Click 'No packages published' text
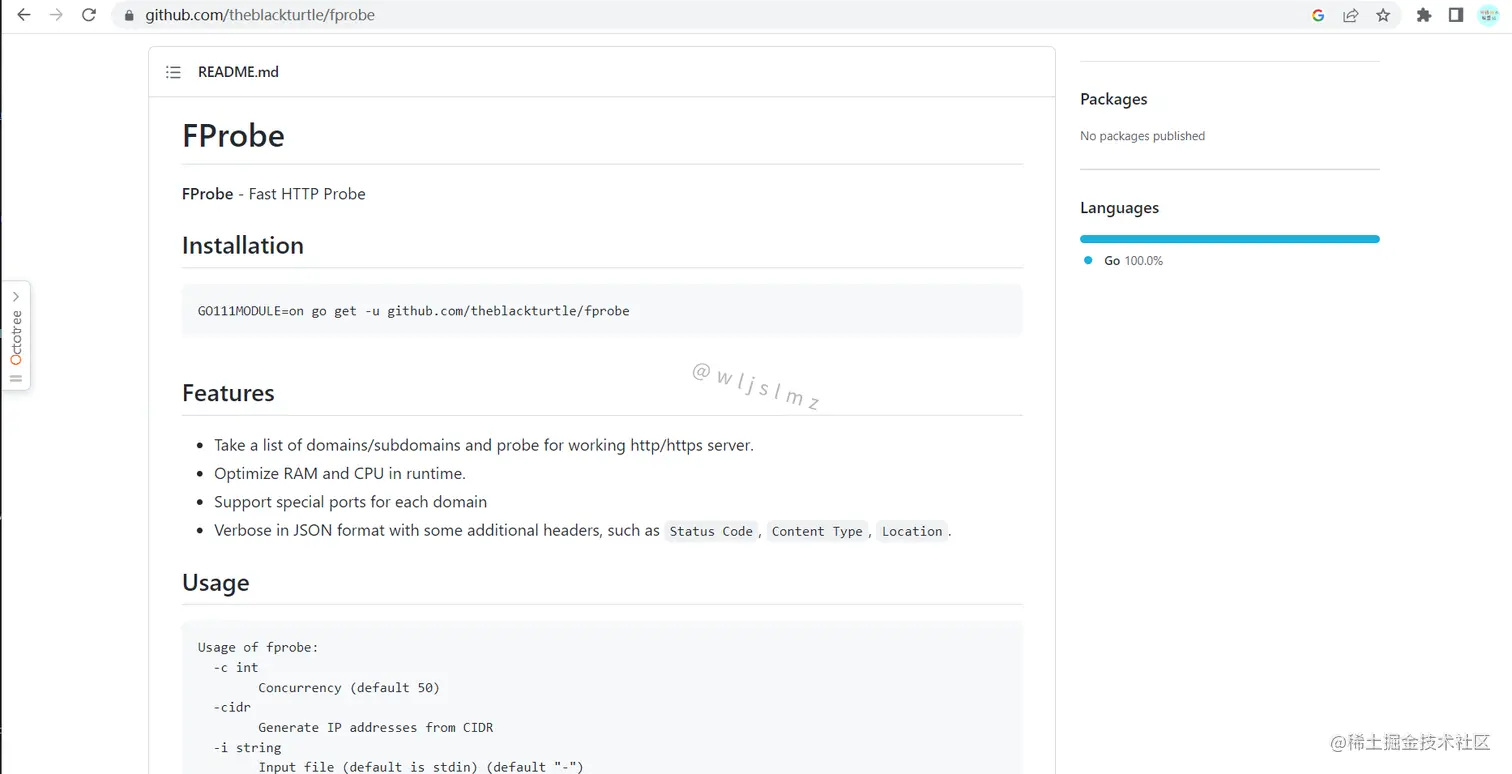This screenshot has width=1512, height=774. pos(1142,136)
